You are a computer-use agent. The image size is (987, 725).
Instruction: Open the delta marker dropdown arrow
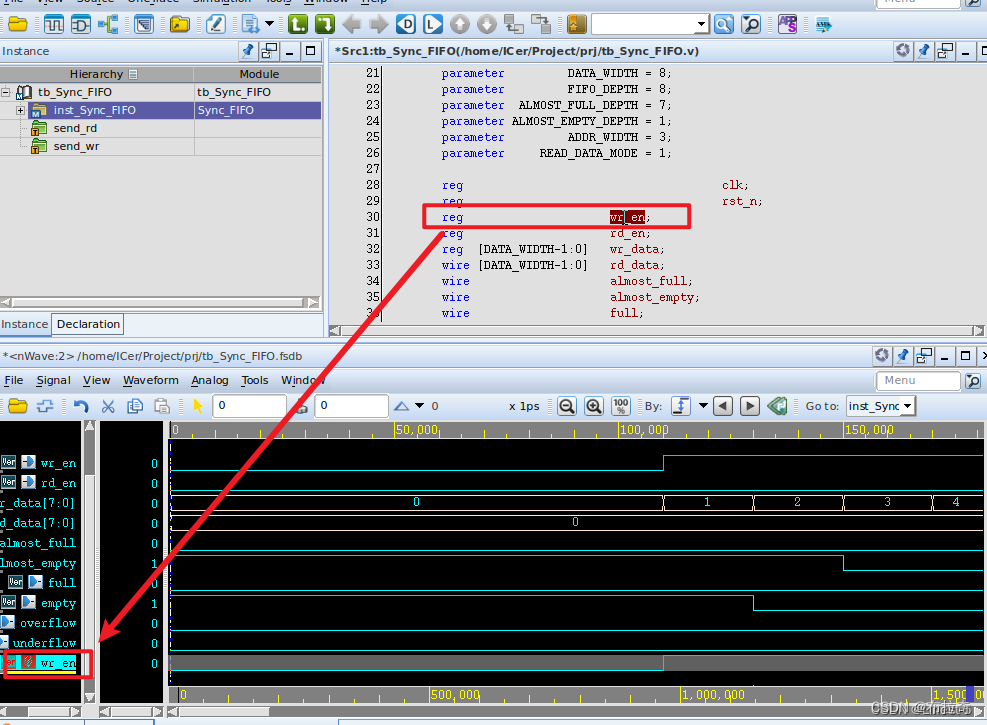(x=419, y=406)
